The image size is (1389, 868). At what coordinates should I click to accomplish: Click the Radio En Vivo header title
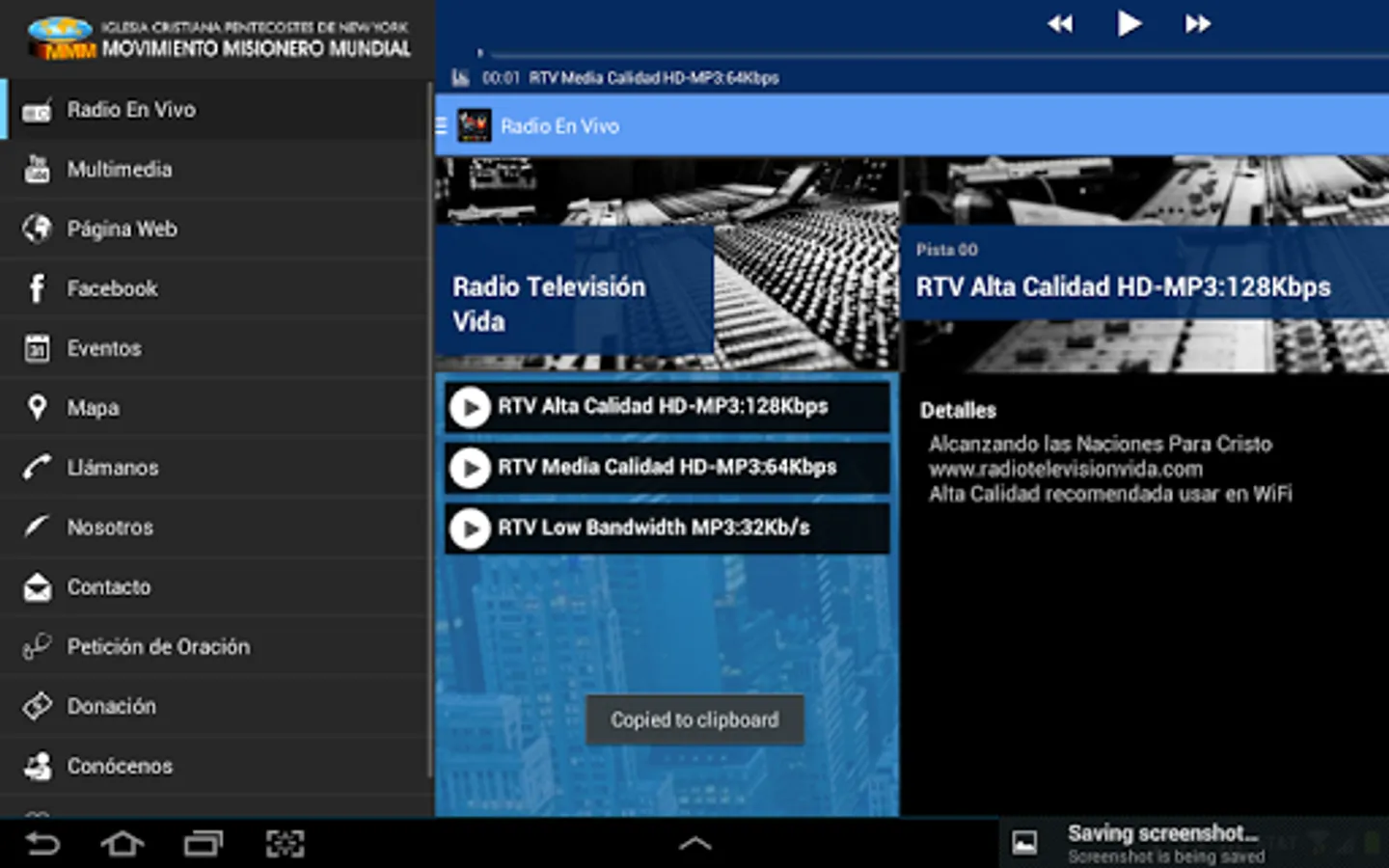(559, 126)
